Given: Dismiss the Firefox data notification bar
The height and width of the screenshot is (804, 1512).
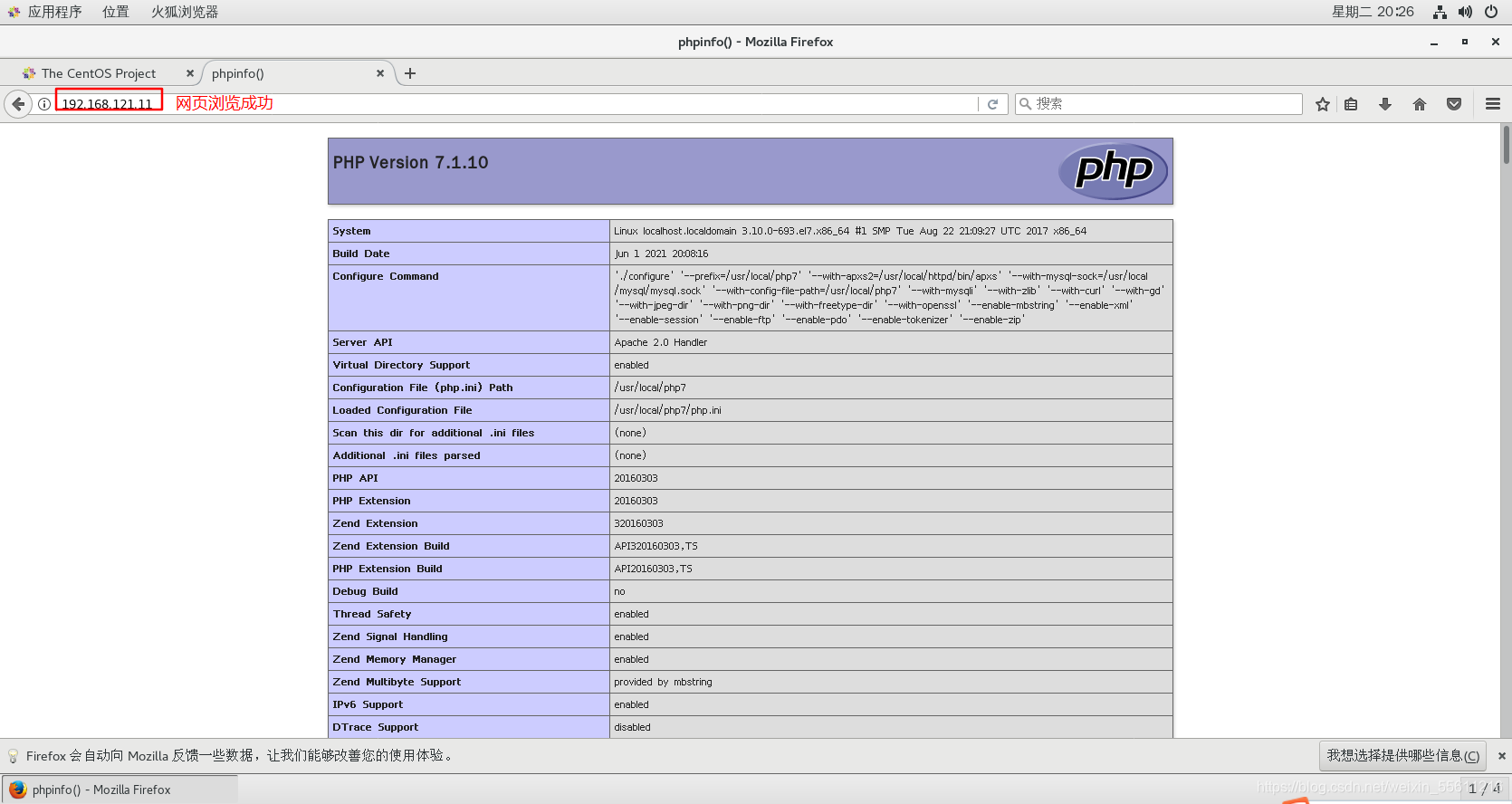Looking at the screenshot, I should point(1502,756).
